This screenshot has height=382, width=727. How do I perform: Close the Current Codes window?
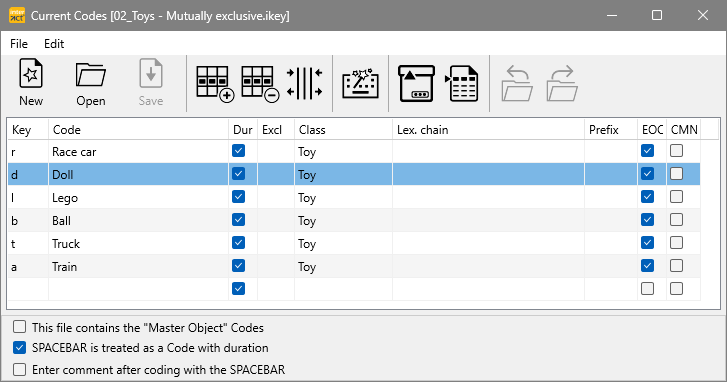pos(702,15)
